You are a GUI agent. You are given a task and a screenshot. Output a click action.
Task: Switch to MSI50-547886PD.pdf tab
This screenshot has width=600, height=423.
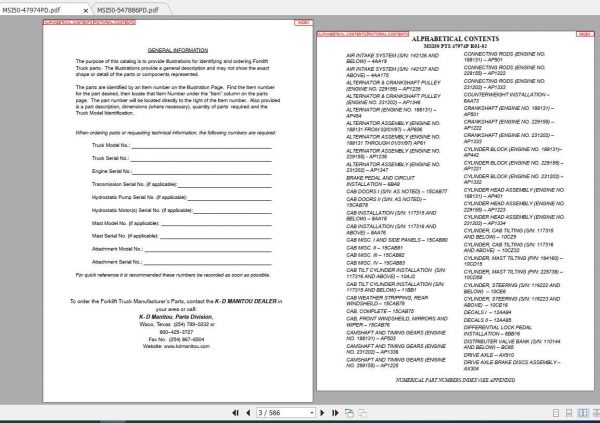pyautogui.click(x=128, y=10)
